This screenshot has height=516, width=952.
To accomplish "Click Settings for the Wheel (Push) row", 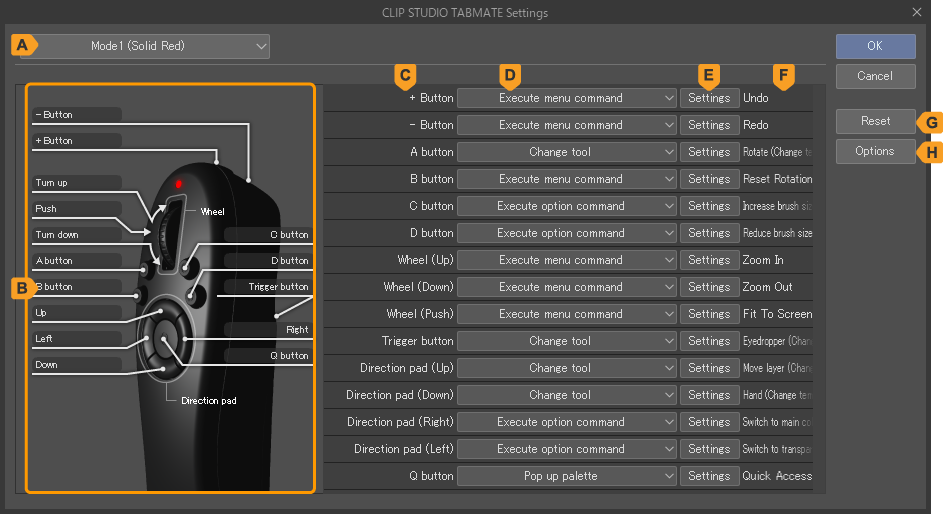I will coord(709,314).
